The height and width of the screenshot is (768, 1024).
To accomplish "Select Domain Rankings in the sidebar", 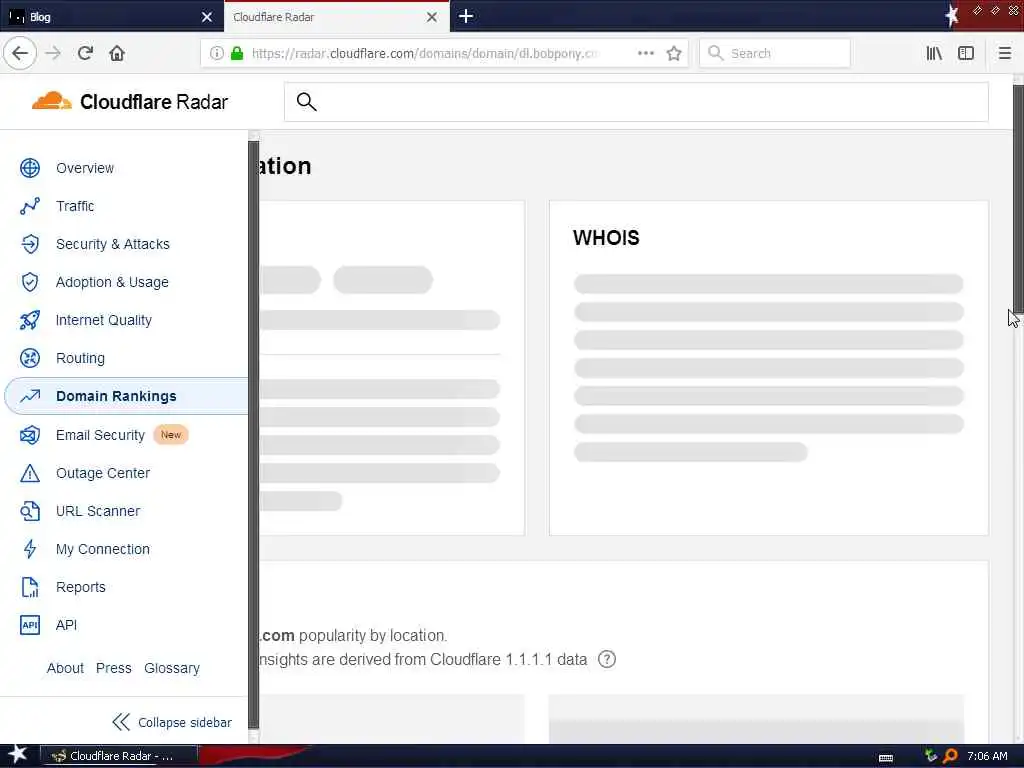I will (x=127, y=396).
